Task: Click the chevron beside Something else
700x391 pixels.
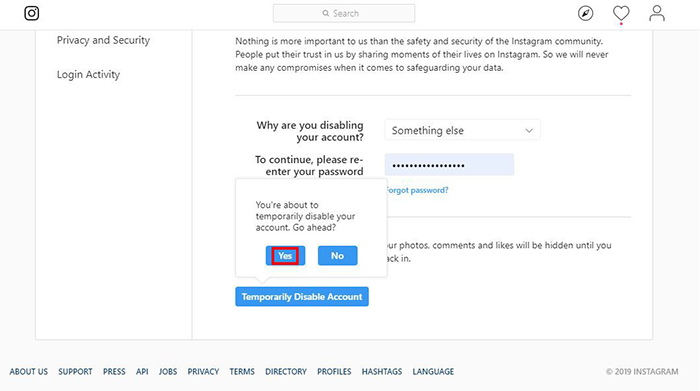Action: (x=529, y=131)
